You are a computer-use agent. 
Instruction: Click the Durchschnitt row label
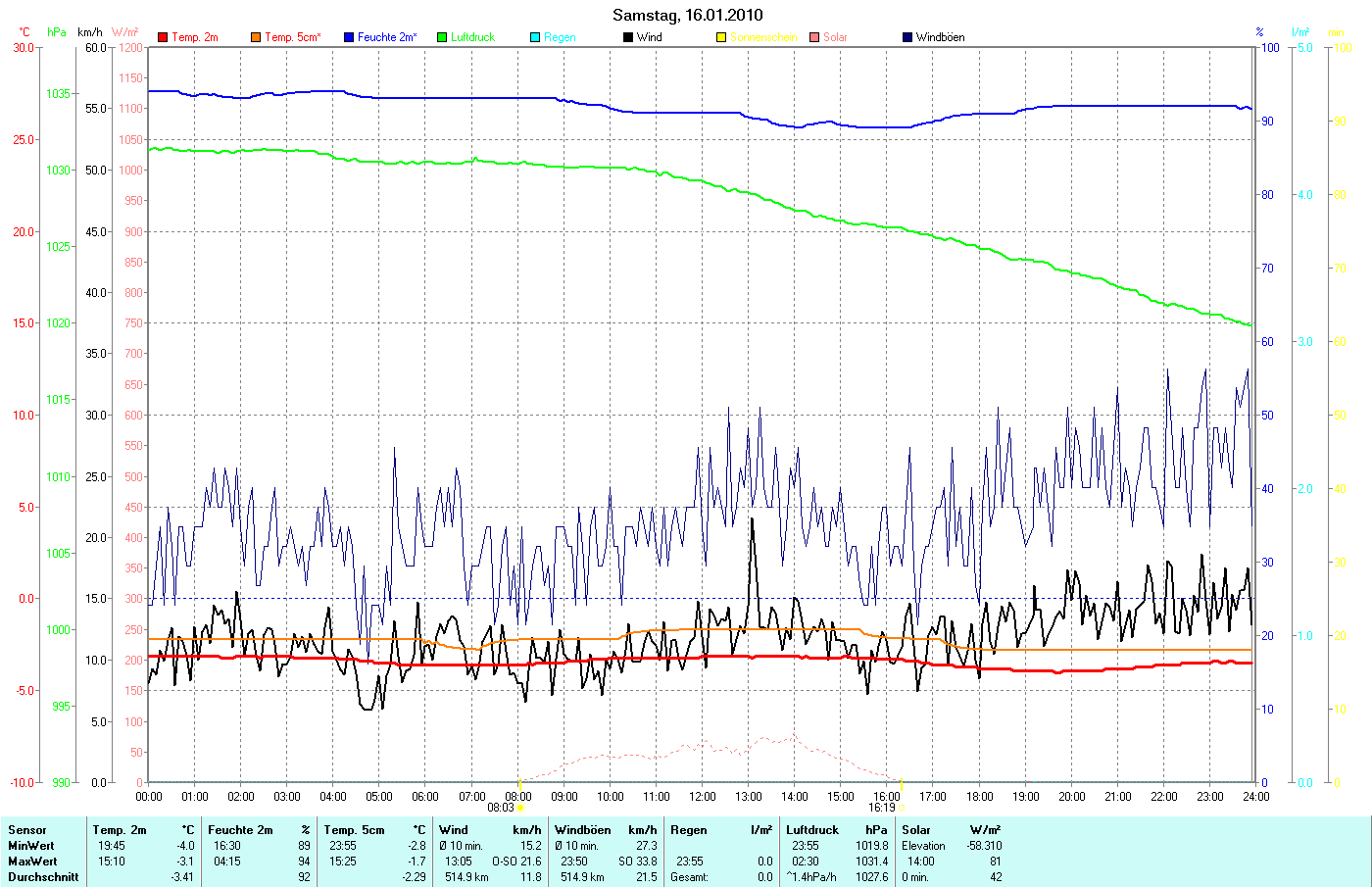pos(43,877)
